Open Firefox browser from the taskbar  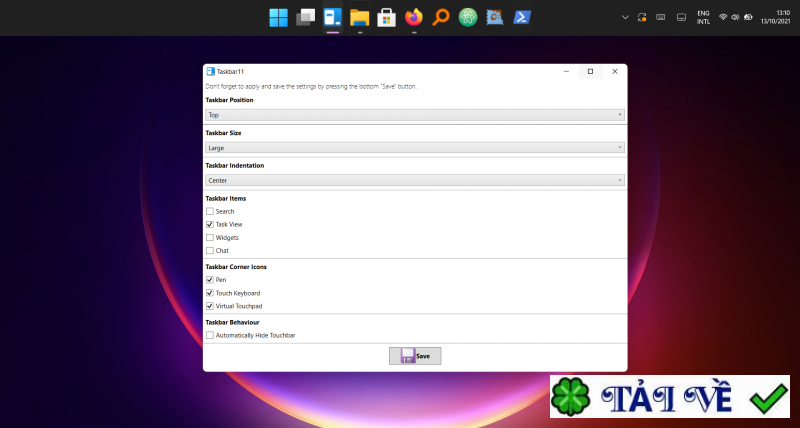coord(414,17)
